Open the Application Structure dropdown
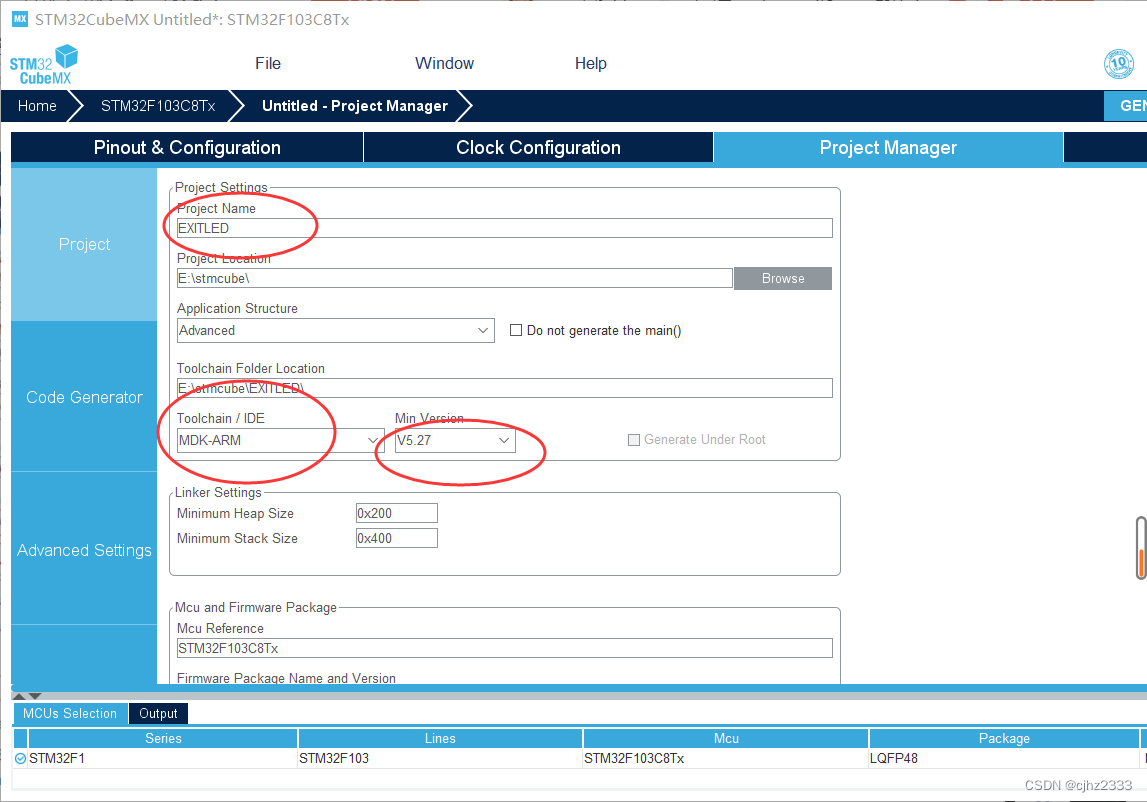The image size is (1147, 802). (x=336, y=330)
